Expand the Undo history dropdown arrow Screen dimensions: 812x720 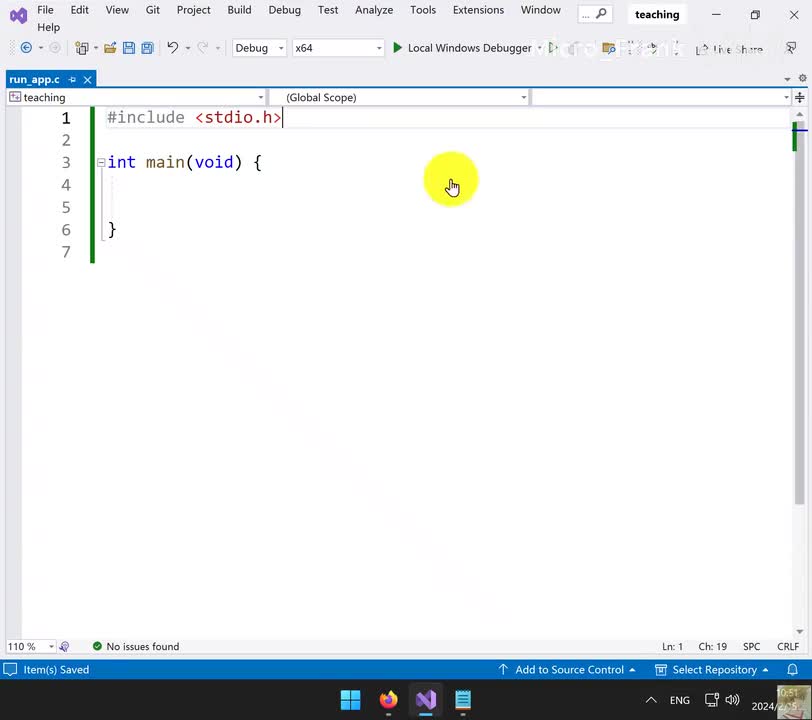click(187, 48)
